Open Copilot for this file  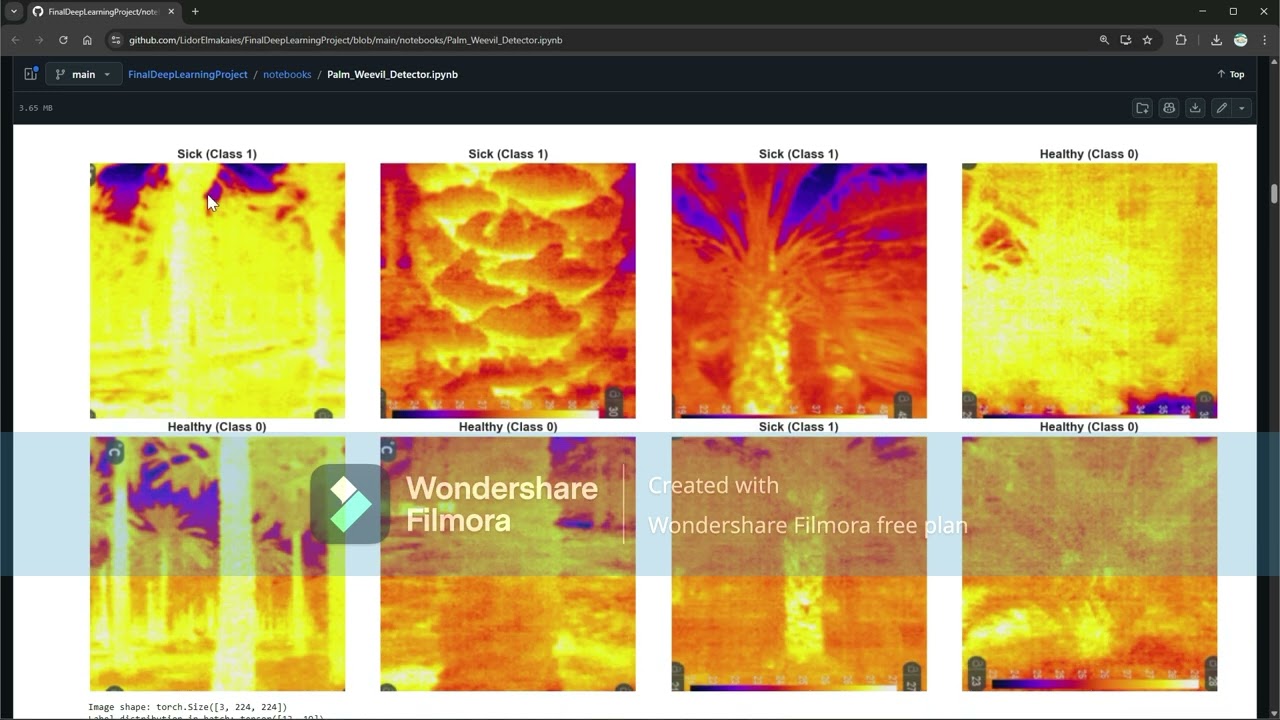tap(1169, 108)
